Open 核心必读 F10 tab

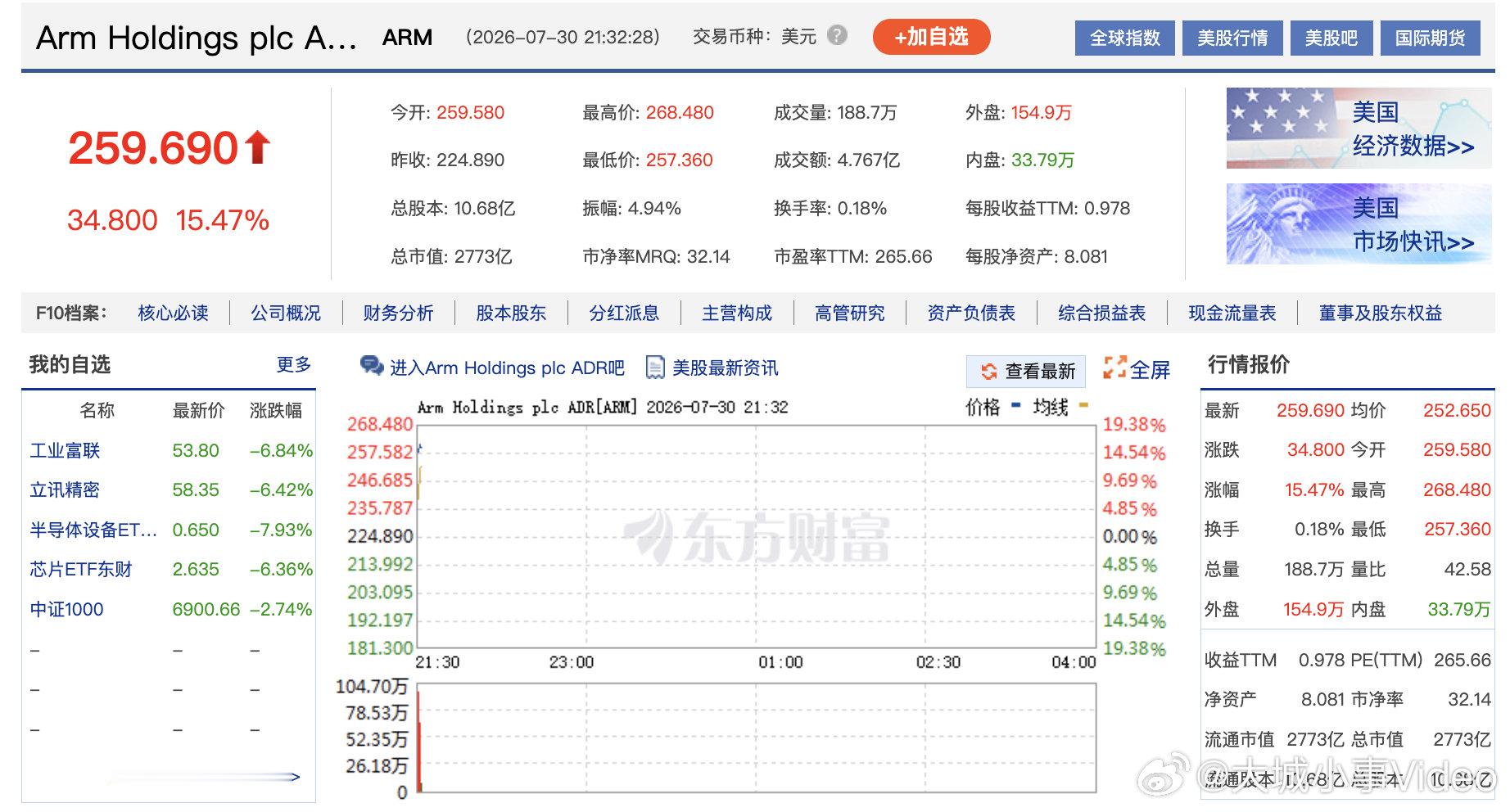pos(173,313)
